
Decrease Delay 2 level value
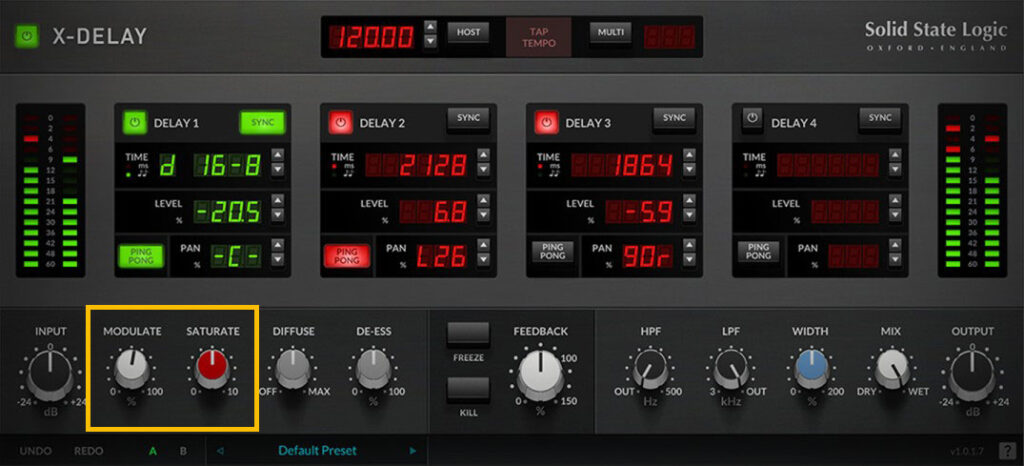483,214
